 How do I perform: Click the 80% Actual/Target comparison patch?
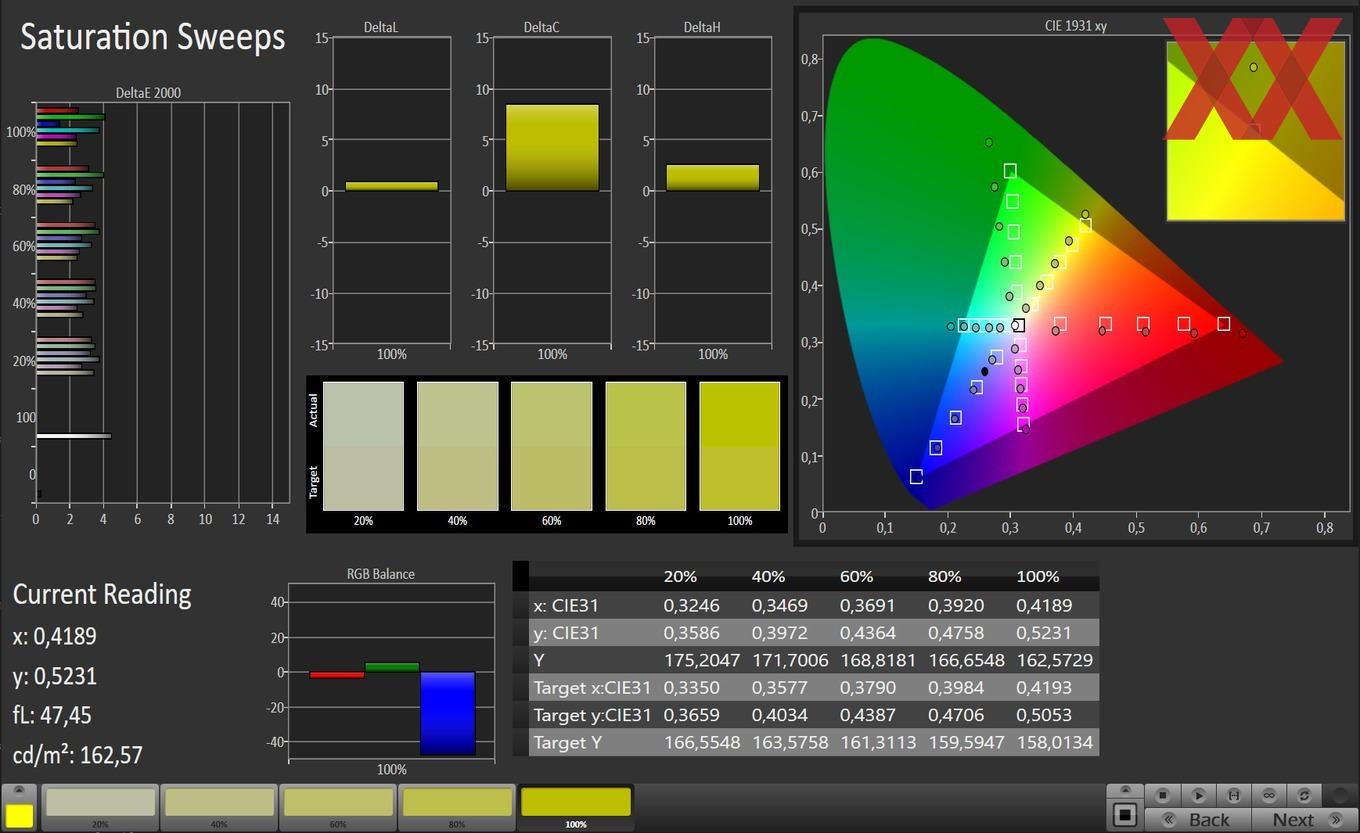click(x=645, y=446)
